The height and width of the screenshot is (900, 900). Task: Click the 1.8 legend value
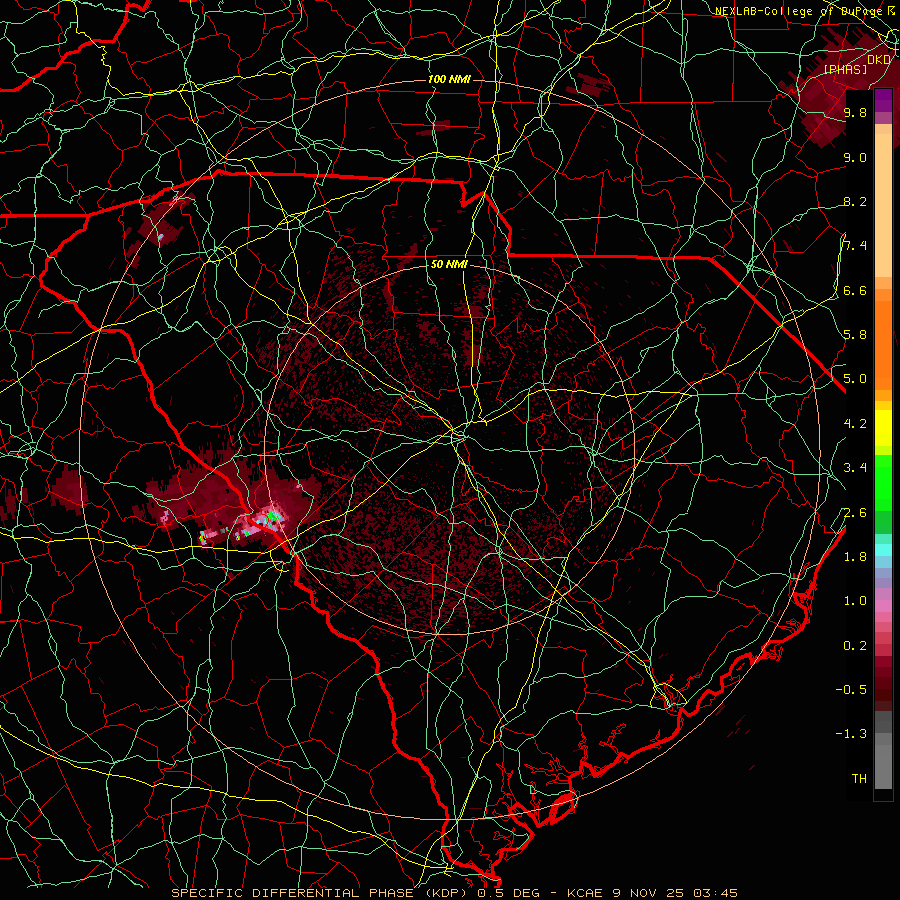(855, 557)
